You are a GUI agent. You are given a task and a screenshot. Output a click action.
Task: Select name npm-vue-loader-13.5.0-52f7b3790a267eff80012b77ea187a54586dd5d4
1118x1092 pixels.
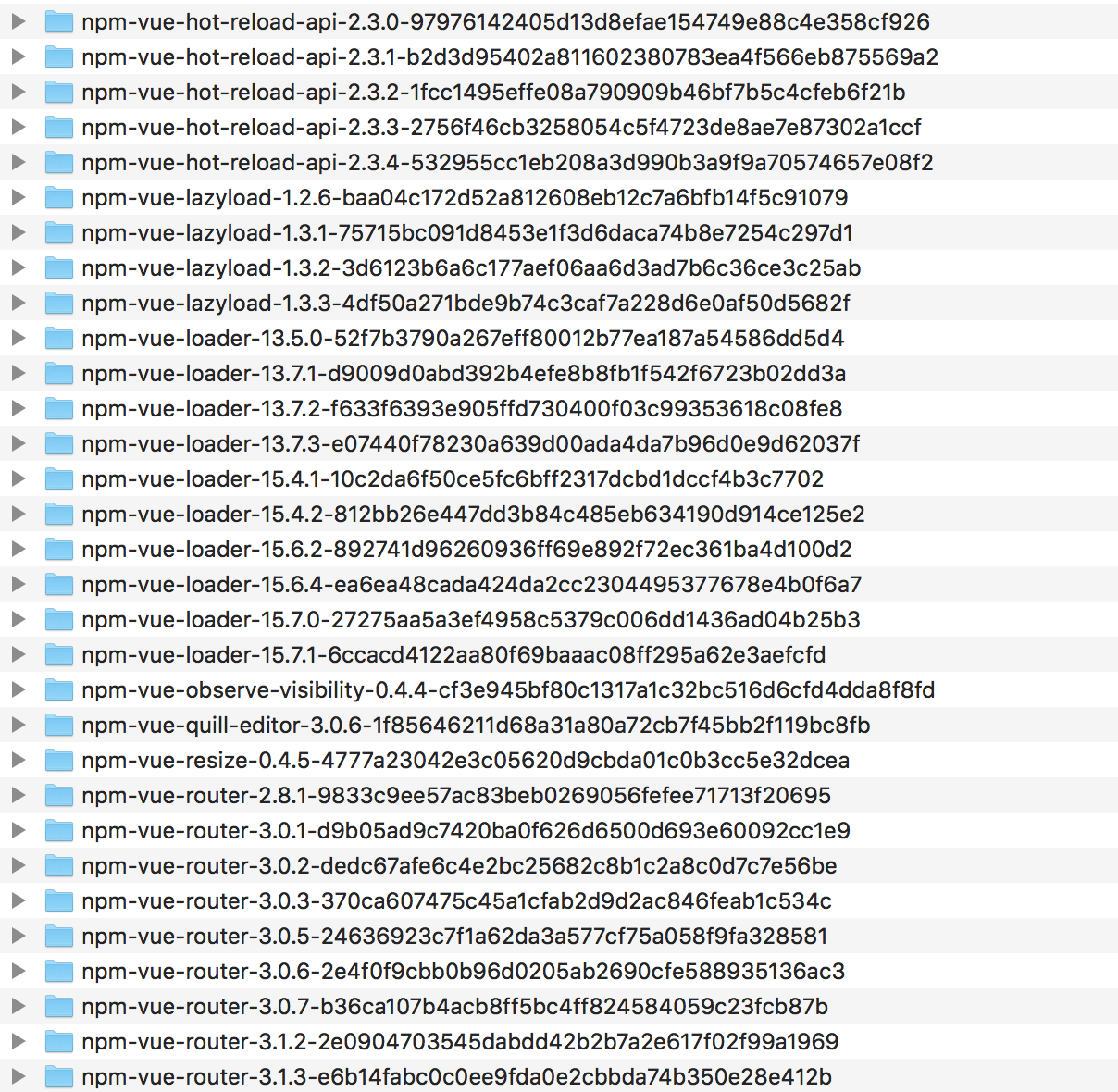463,339
